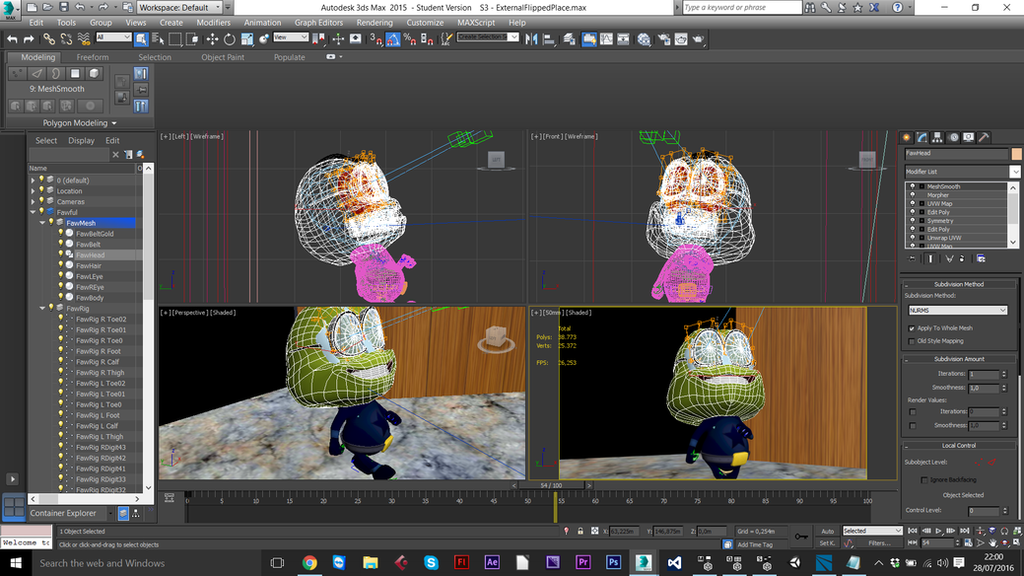Toggle MeshSmooth modifier bulb
Image resolution: width=1024 pixels, height=576 pixels.
[x=912, y=186]
